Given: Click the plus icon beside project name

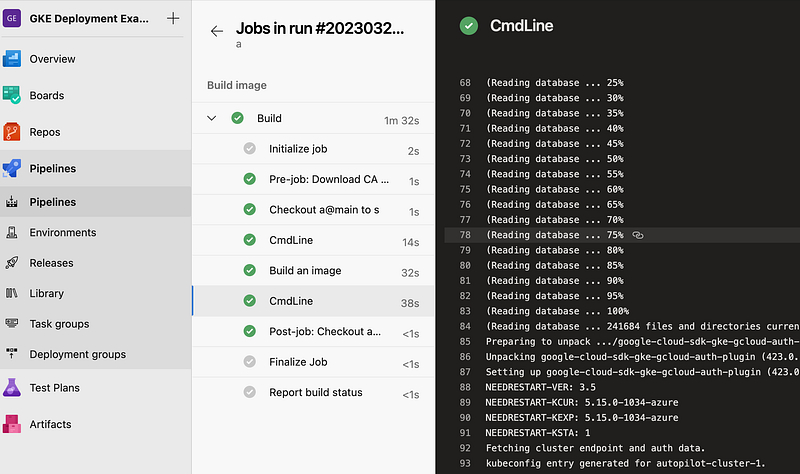Looking at the screenshot, I should [x=173, y=18].
